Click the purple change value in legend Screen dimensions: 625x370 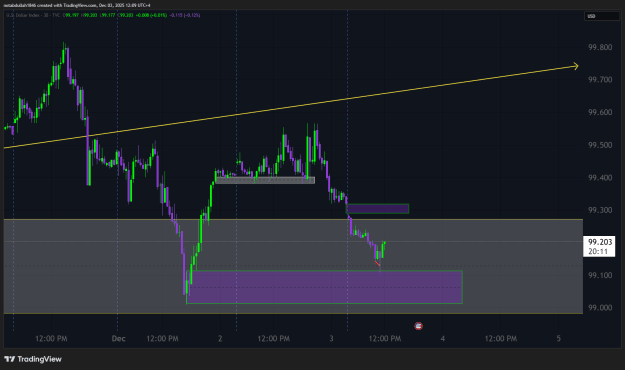[185, 15]
